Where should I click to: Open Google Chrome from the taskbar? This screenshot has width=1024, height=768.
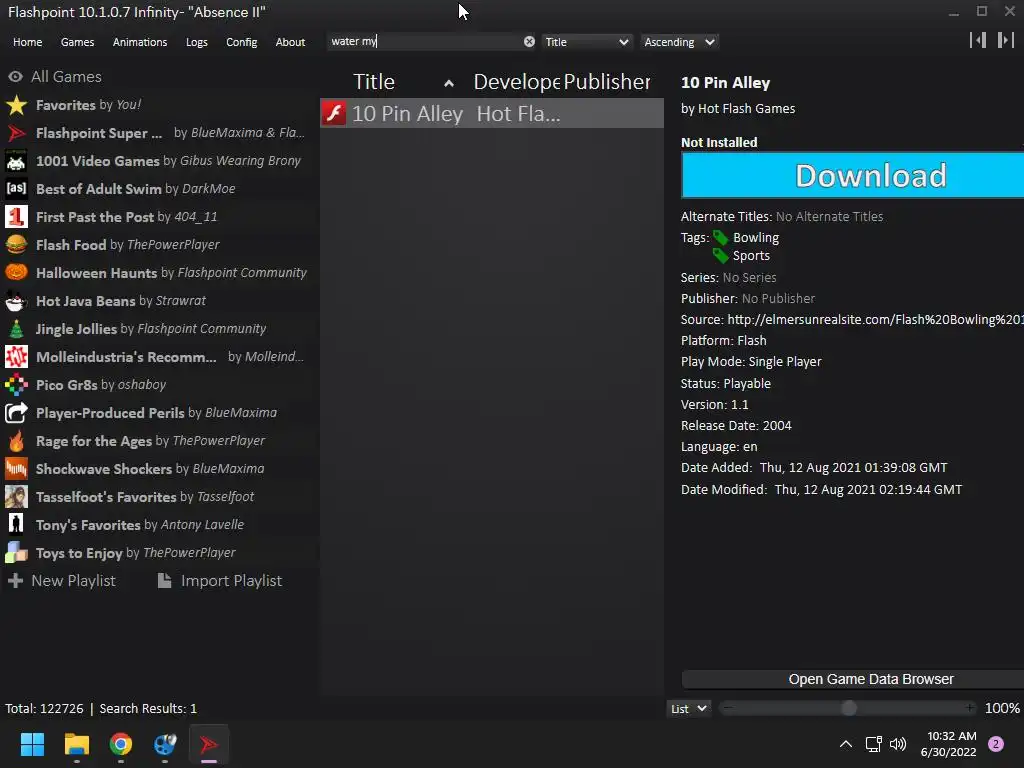[121, 744]
